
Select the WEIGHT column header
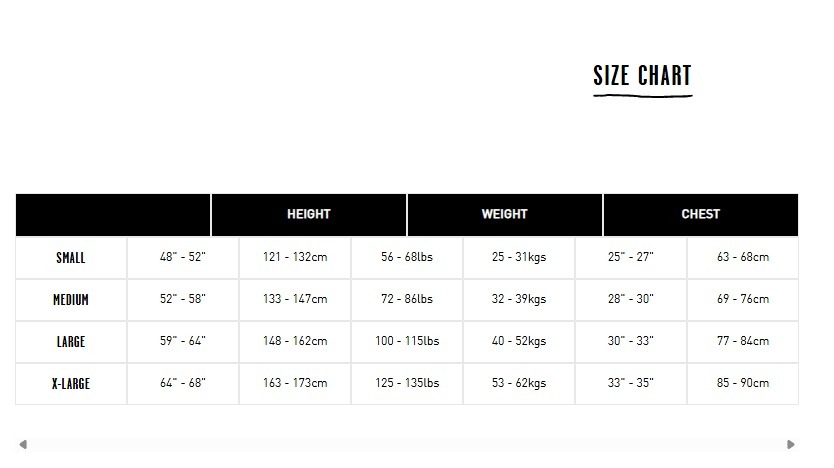tap(504, 214)
